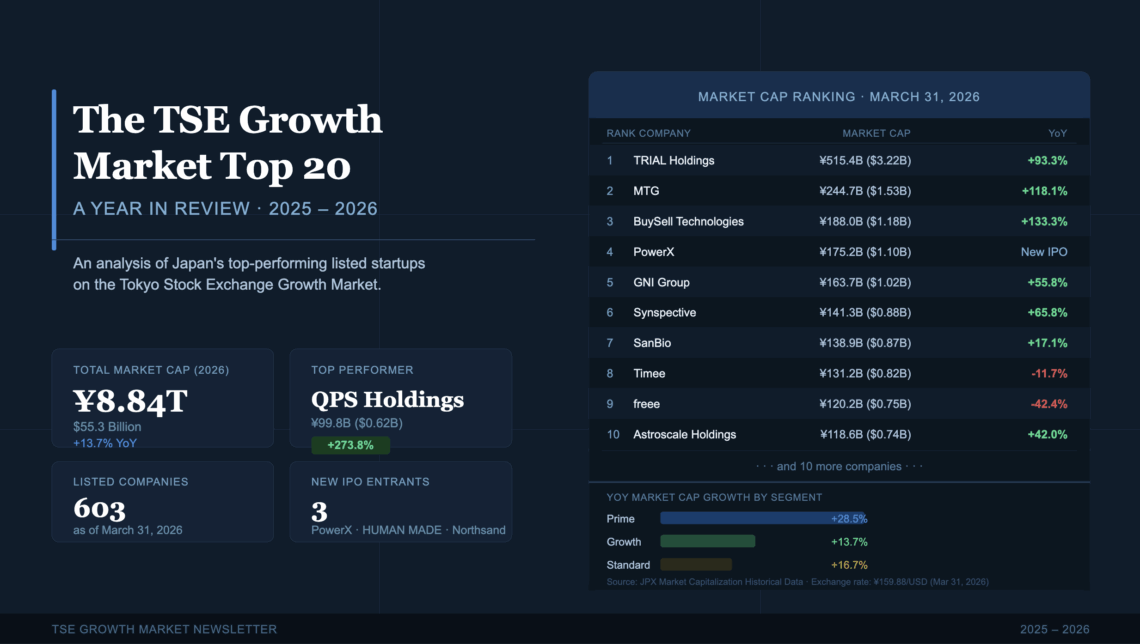This screenshot has width=1140, height=644.
Task: Select the Synspective company entry
Action: 664,313
